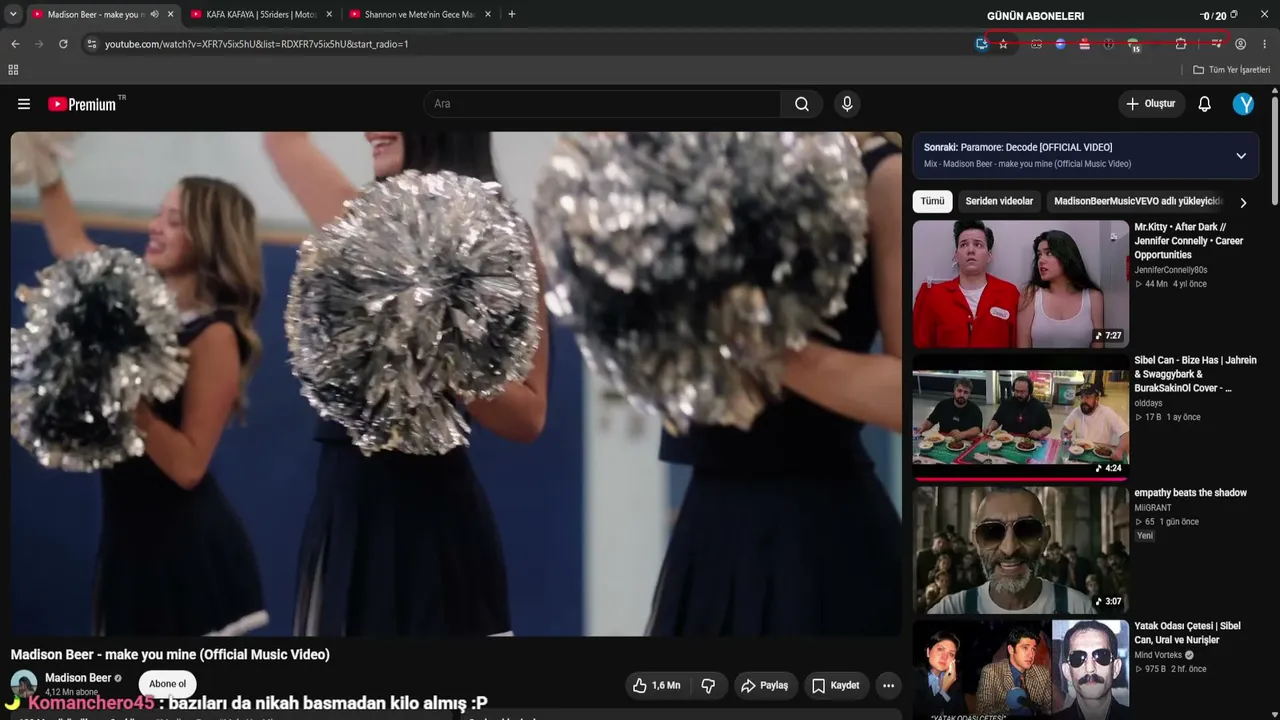Switch to the Shannon ve Mete'nin tab

point(419,14)
